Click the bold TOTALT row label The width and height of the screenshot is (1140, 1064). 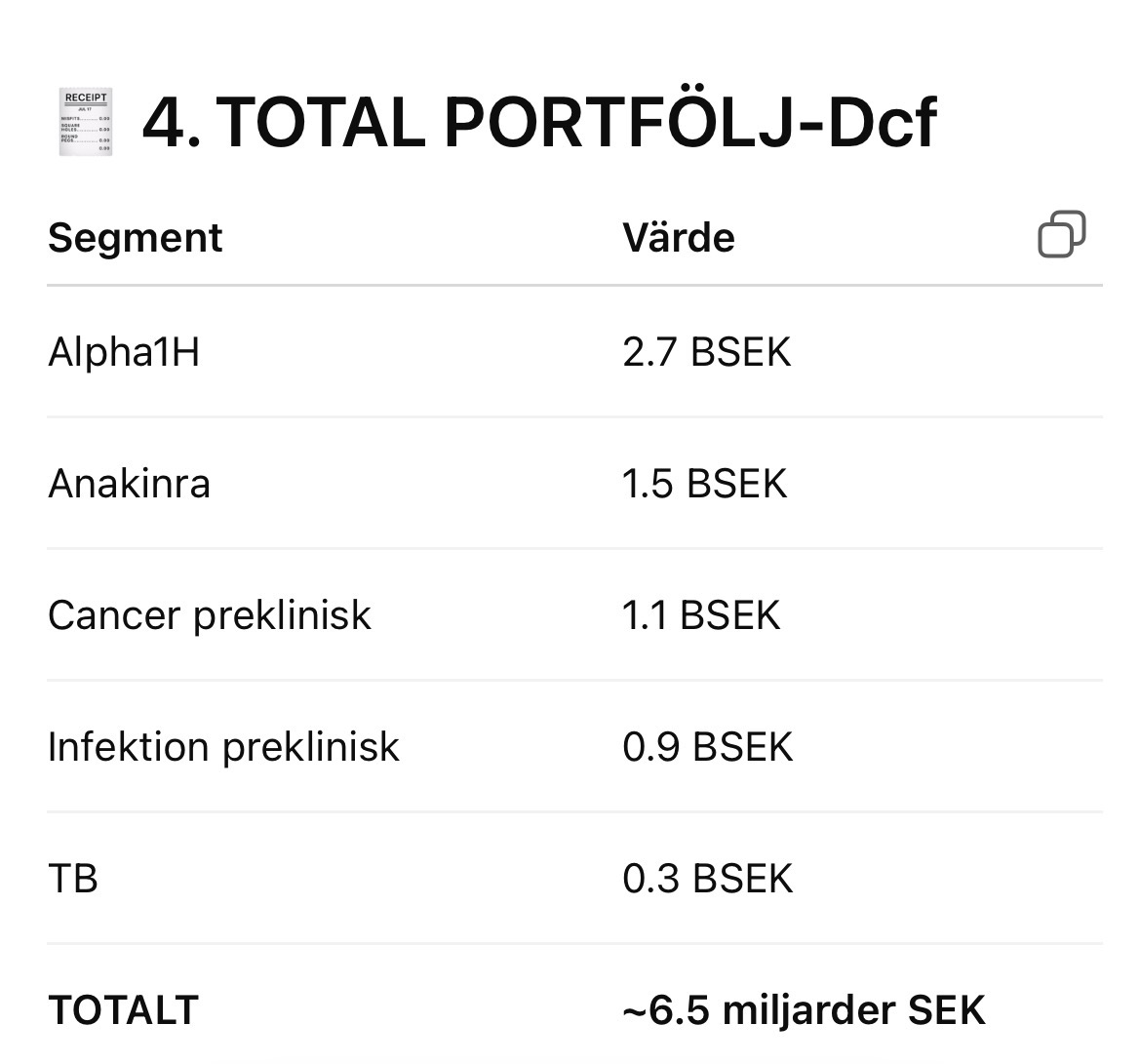pyautogui.click(x=124, y=1009)
